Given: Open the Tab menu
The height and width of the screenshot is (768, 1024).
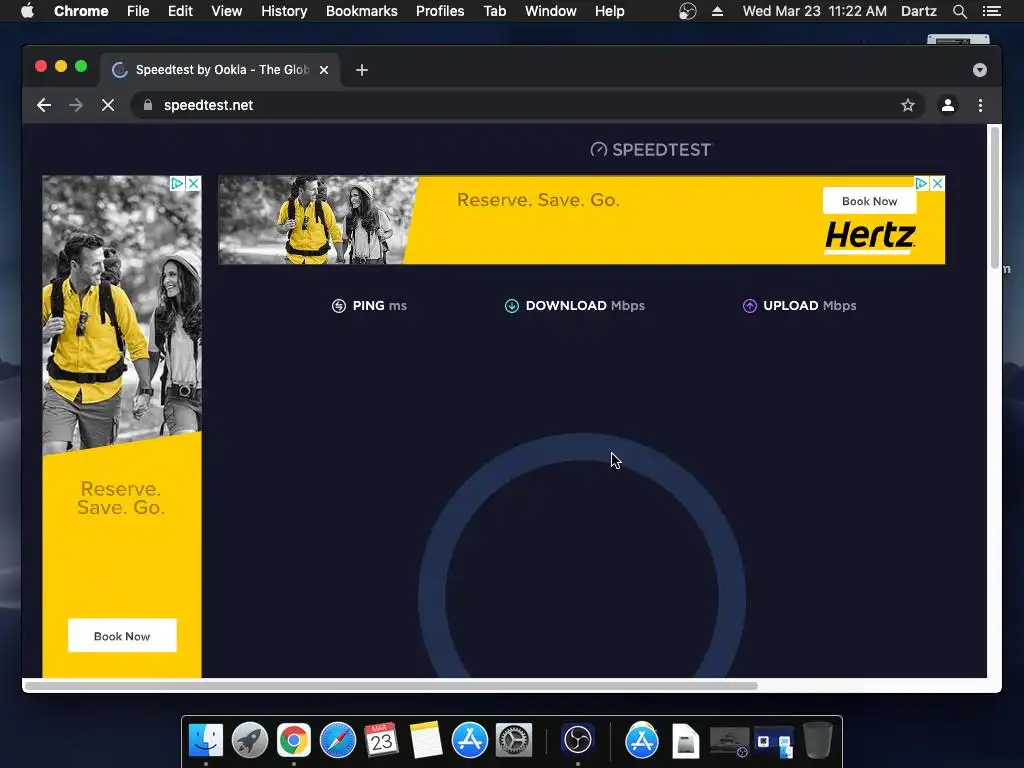Looking at the screenshot, I should click(494, 11).
